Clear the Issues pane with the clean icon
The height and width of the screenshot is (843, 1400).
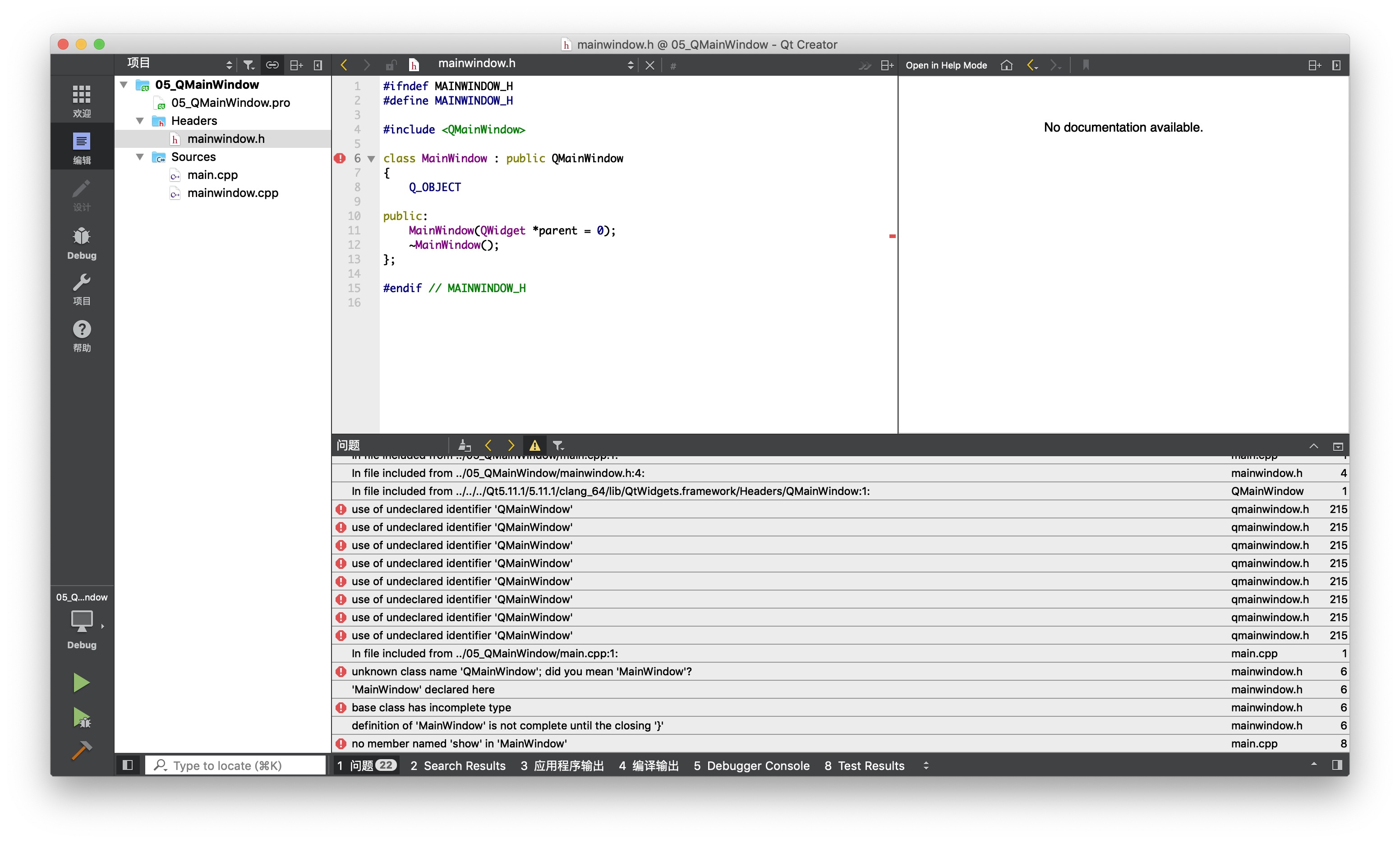(464, 445)
